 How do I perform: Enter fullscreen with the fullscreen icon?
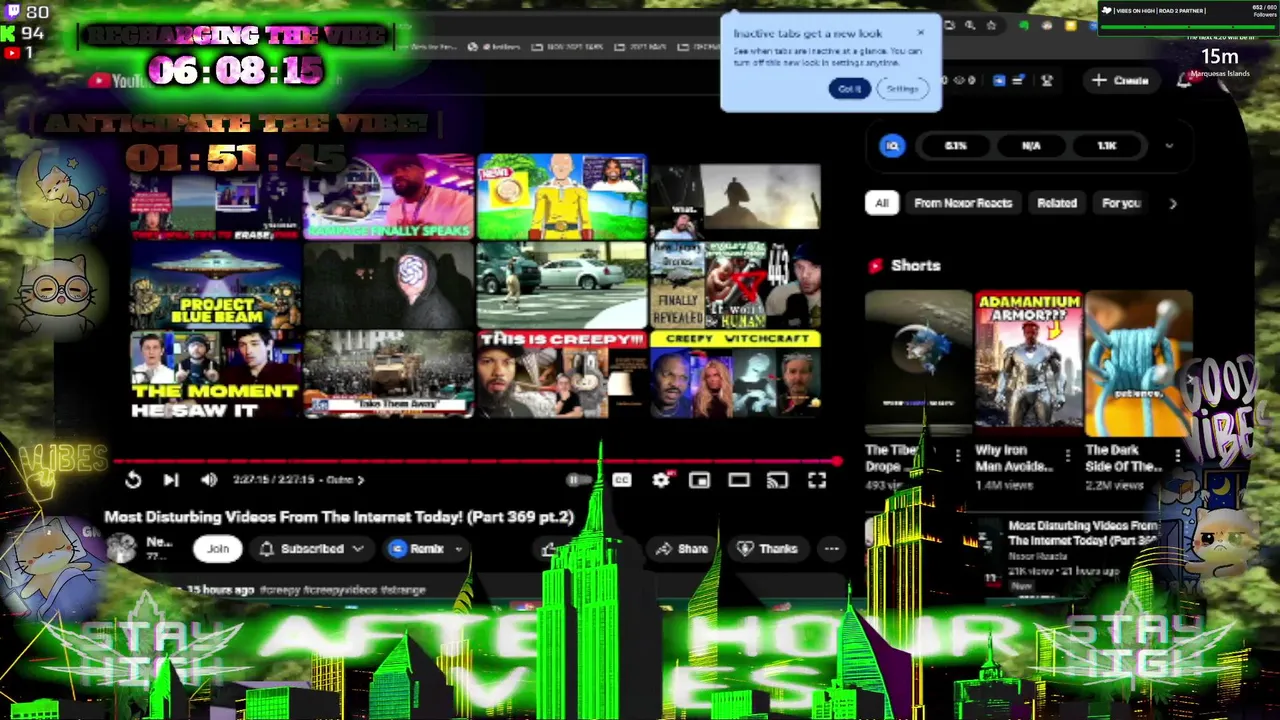pos(817,480)
